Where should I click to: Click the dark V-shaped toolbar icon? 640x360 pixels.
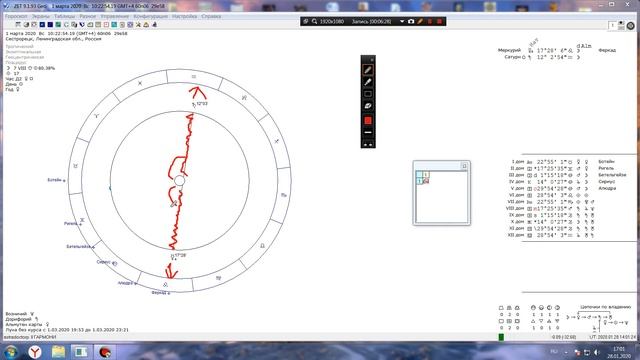click(82, 25)
